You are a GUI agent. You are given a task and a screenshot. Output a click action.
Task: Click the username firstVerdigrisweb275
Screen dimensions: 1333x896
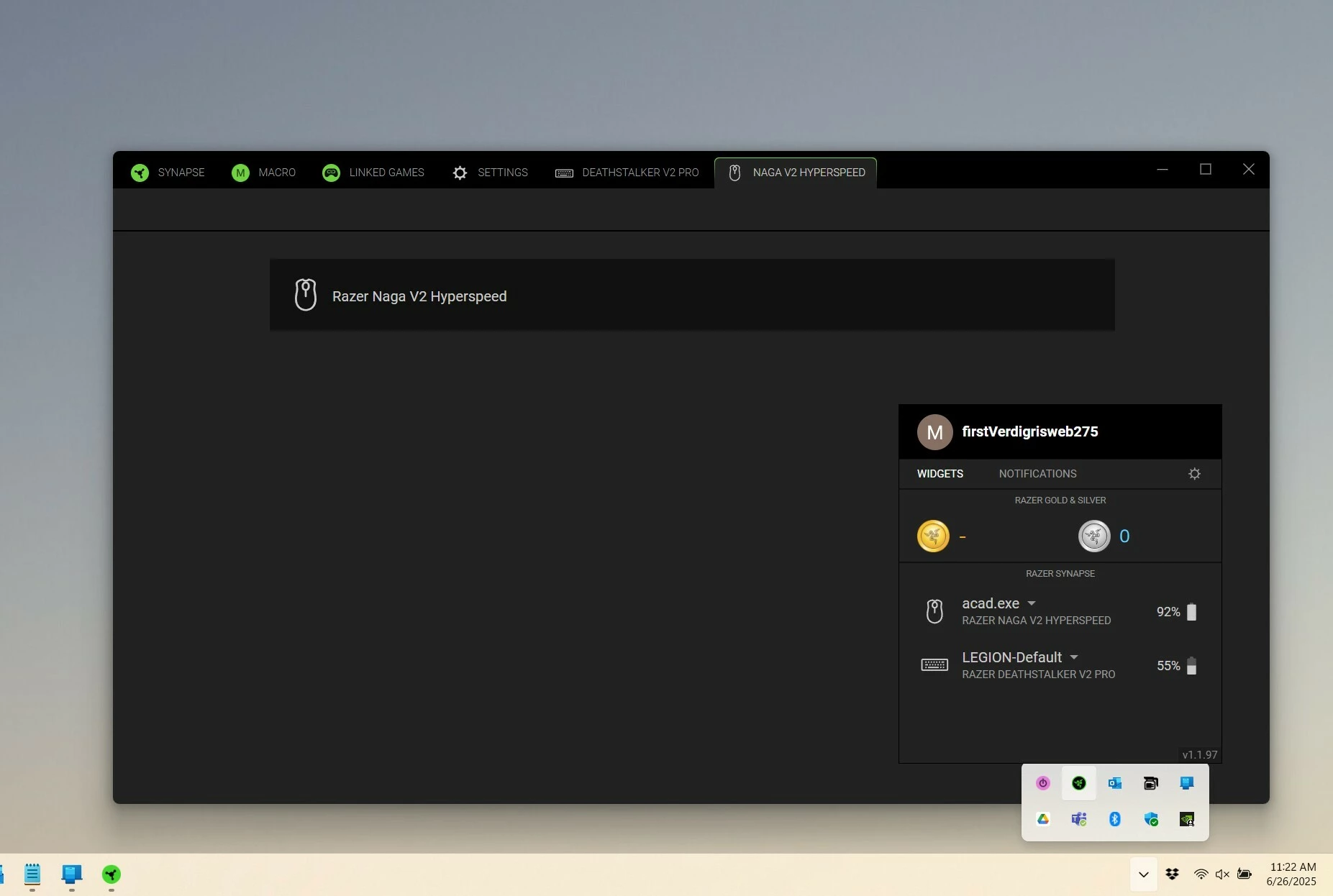click(x=1030, y=431)
